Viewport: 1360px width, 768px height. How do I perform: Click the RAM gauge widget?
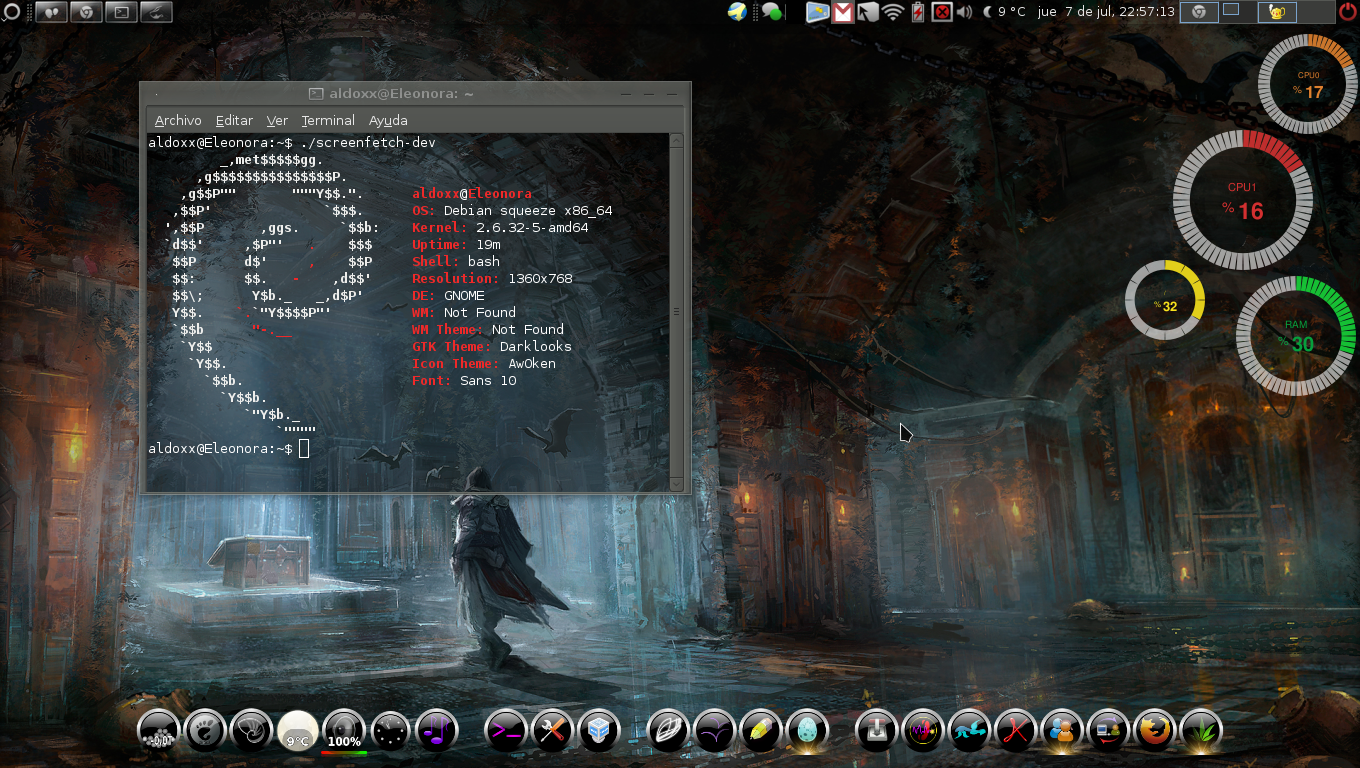tap(1296, 336)
